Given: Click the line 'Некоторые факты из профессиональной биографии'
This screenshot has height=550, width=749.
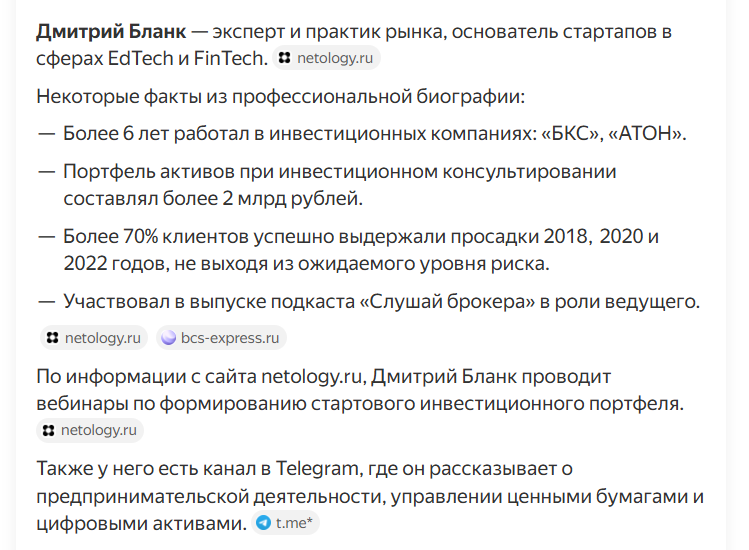Looking at the screenshot, I should 280,97.
